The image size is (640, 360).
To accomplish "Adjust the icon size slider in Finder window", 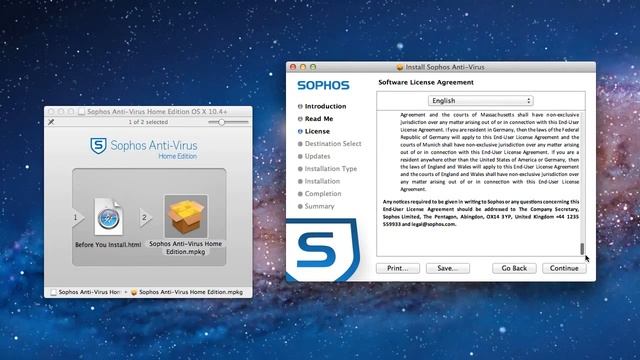I will click(221, 122).
